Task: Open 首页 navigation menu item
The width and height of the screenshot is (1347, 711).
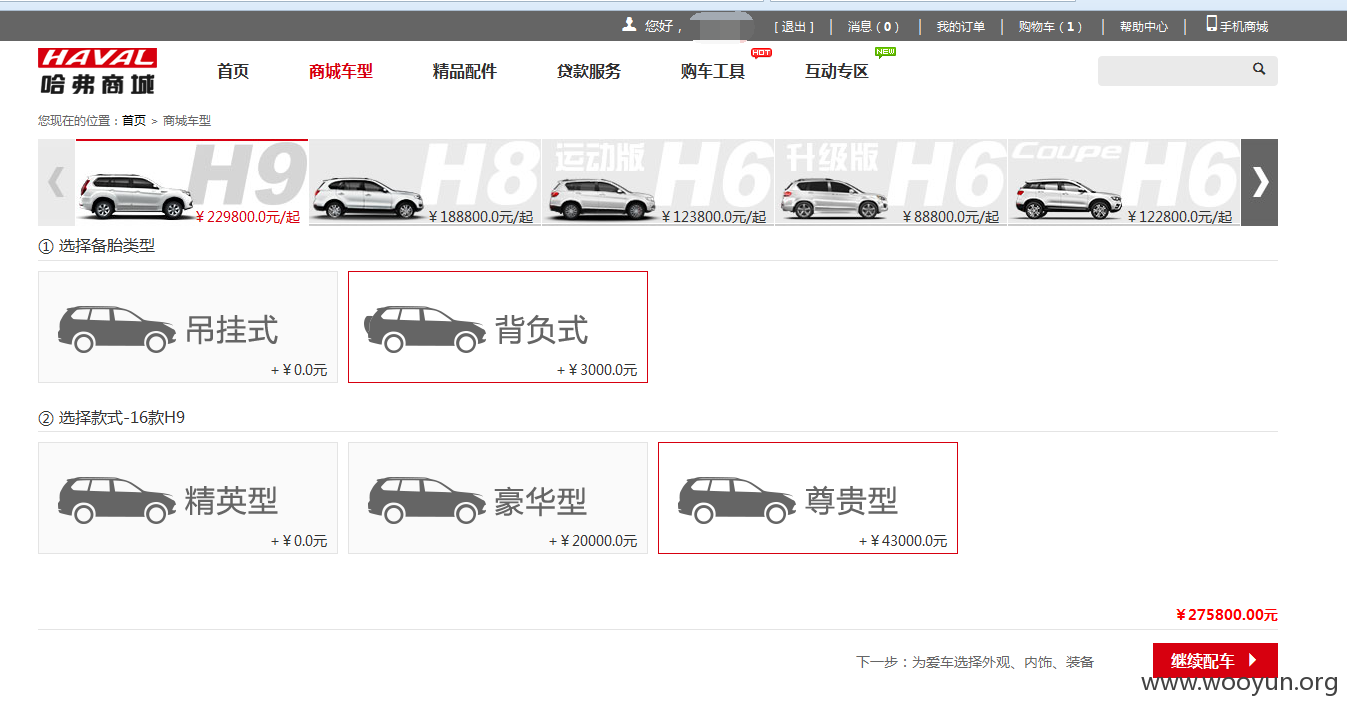Action: (233, 71)
